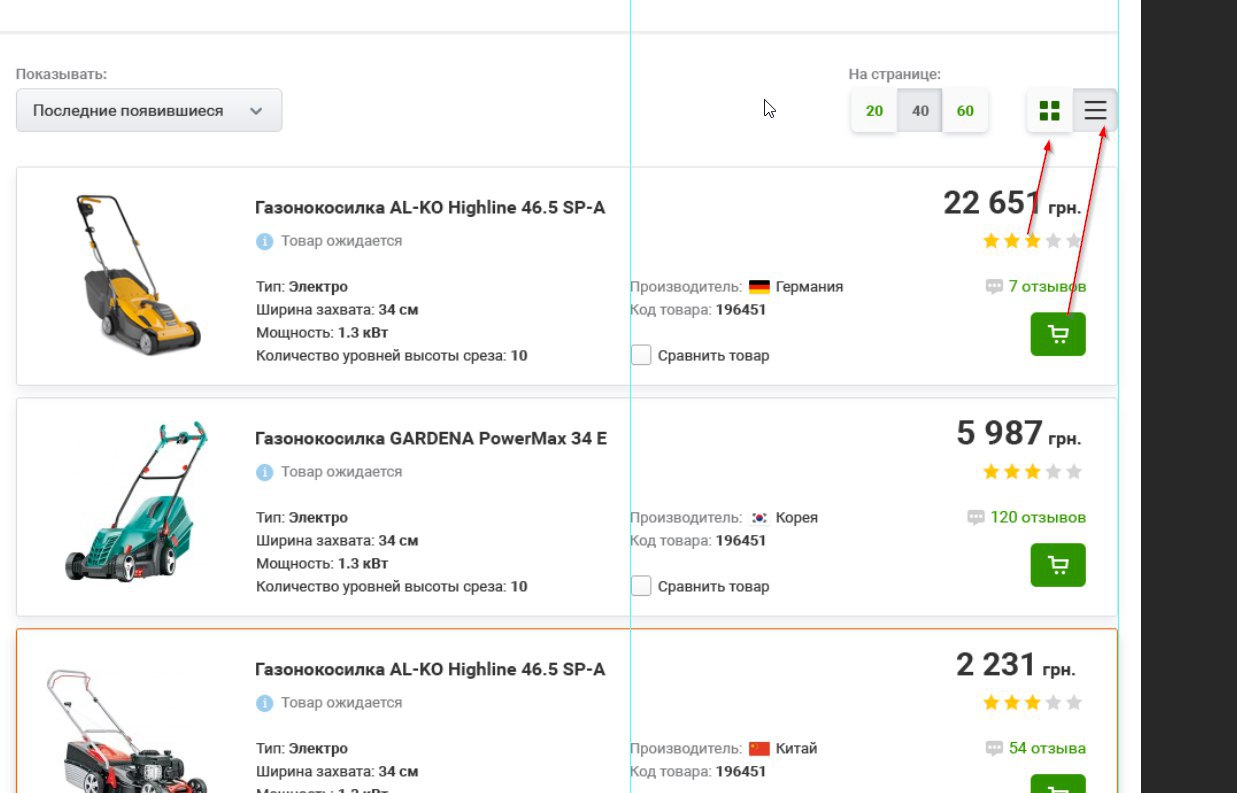1237x793 pixels.
Task: Click the comment bubble next to 7 отзывов
Action: [994, 287]
